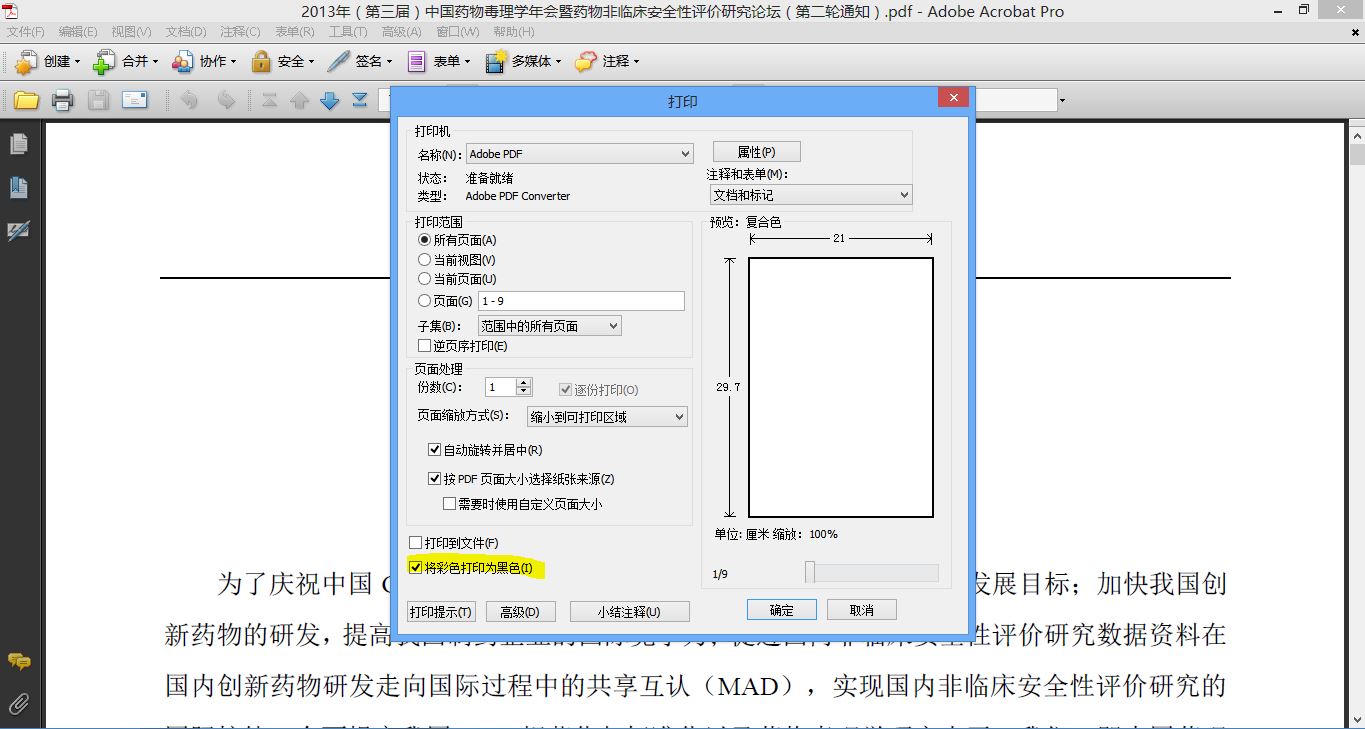Open the Pages panel in left sidebar
This screenshot has width=1365, height=729.
tap(18, 145)
